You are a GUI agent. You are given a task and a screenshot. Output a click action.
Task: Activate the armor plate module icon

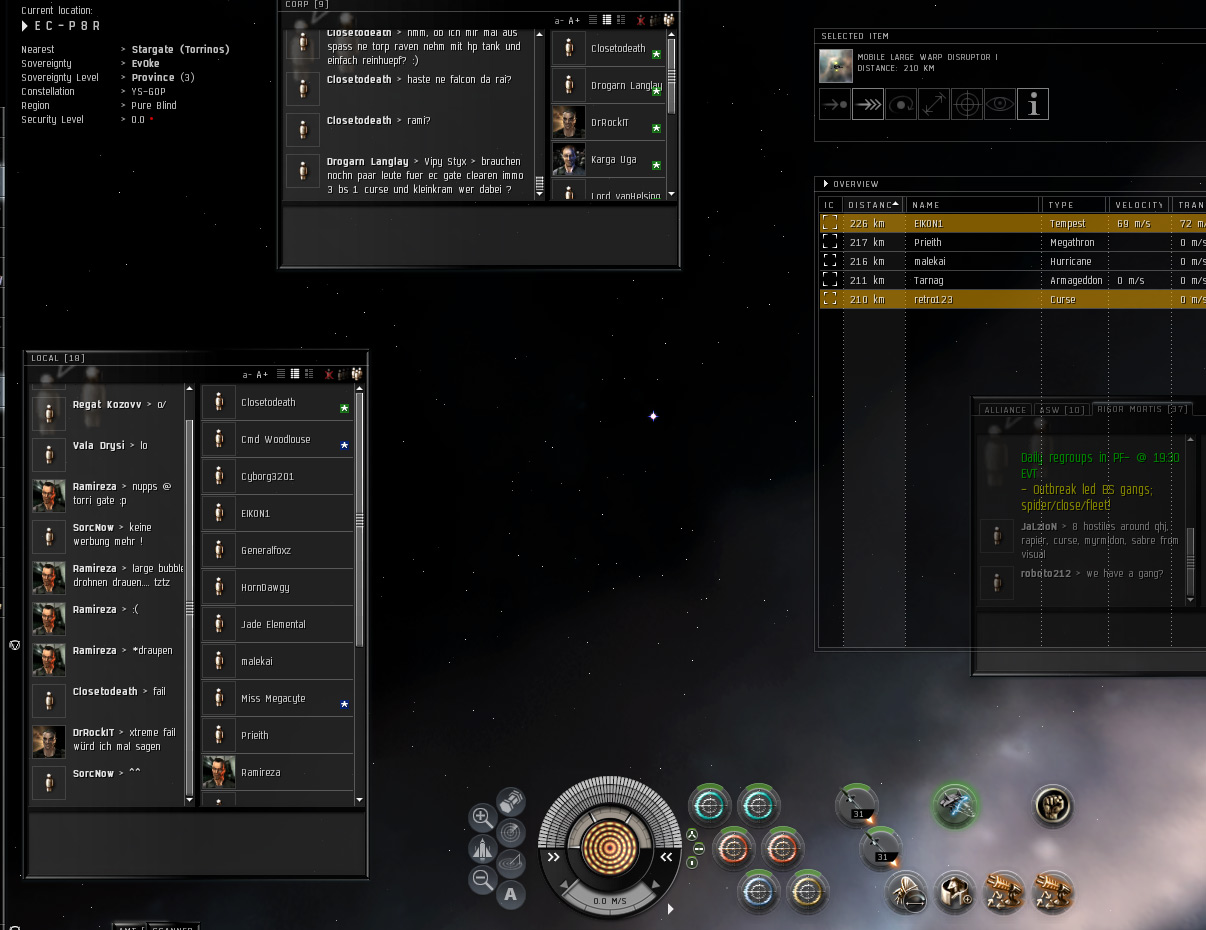point(956,891)
